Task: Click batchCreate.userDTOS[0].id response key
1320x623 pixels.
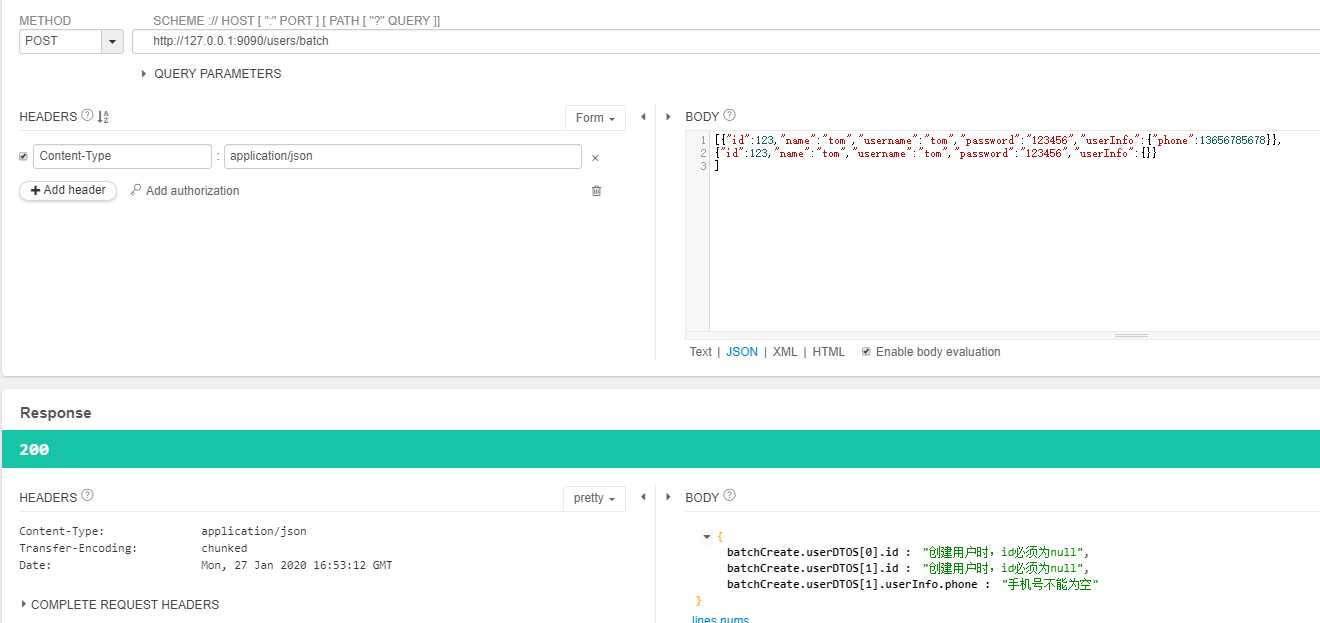Action: point(813,552)
